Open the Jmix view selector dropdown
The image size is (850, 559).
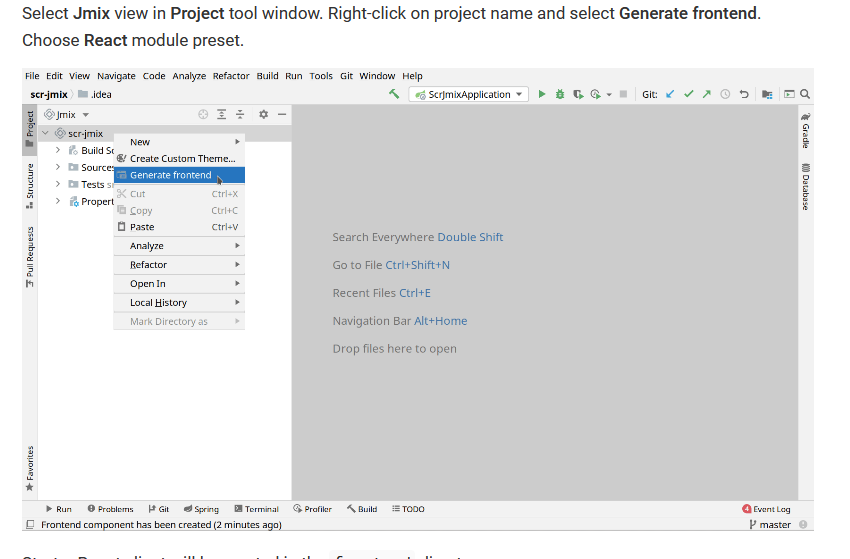67,114
